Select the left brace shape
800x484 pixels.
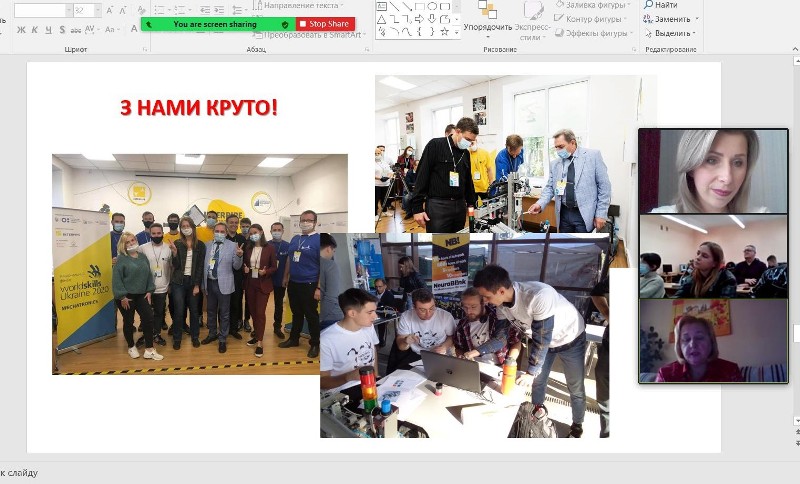[x=420, y=32]
